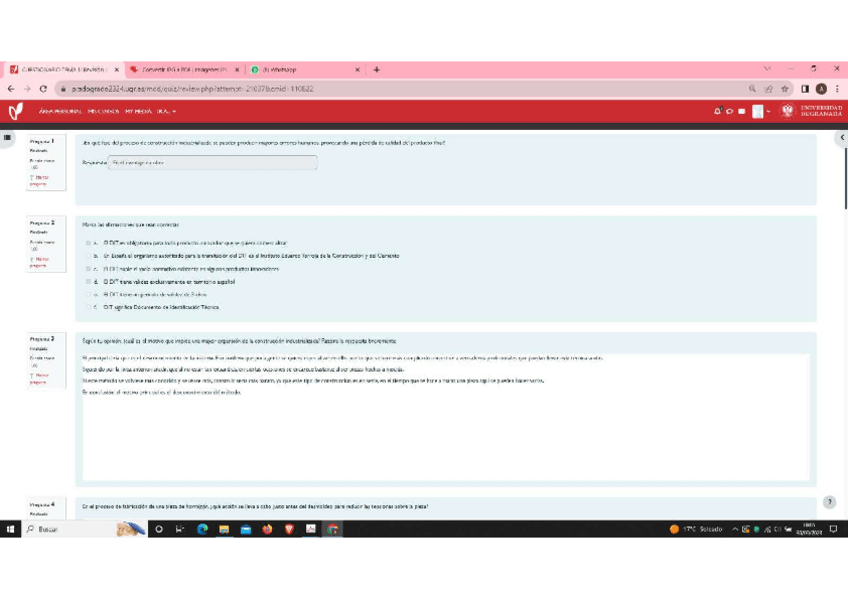Image resolution: width=848 pixels, height=599 pixels.
Task: Show hidden system tray icons
Action: (734, 529)
